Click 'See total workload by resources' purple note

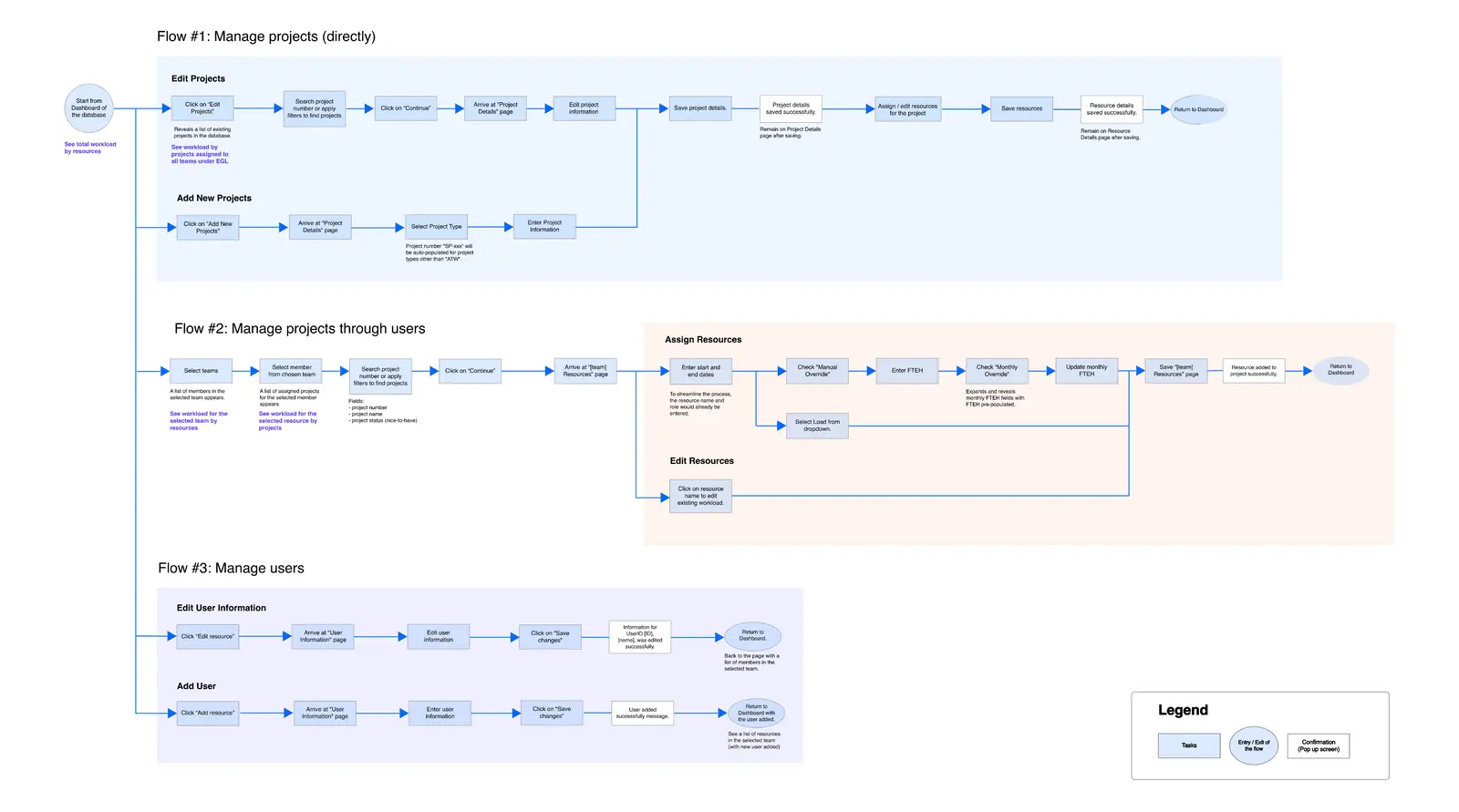[90, 148]
